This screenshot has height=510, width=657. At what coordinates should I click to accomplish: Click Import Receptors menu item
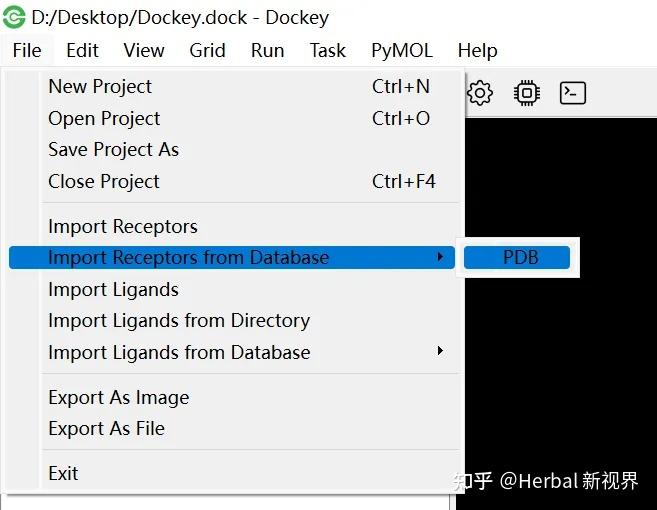pos(123,226)
